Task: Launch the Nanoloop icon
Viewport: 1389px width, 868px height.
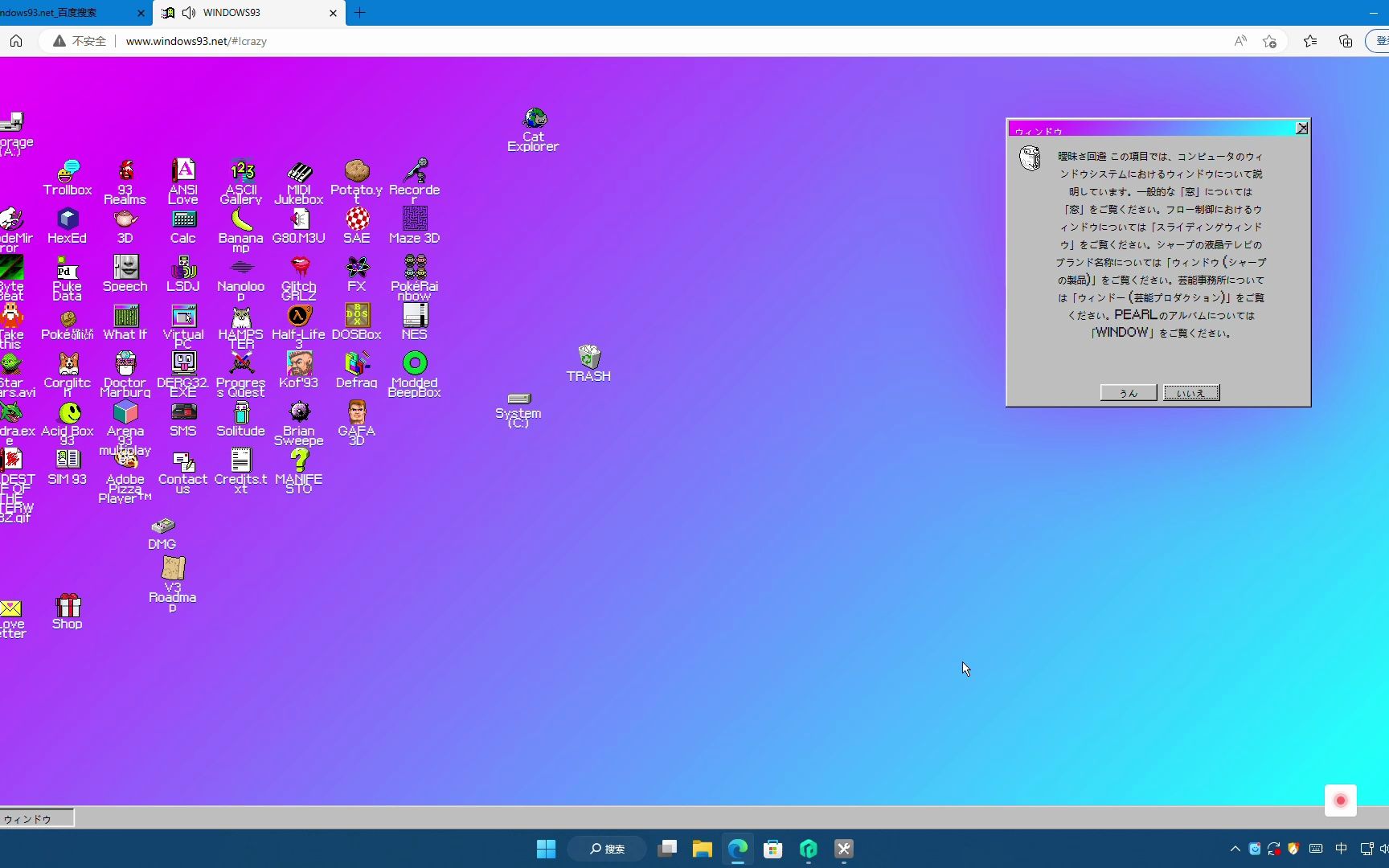Action: pyautogui.click(x=241, y=278)
